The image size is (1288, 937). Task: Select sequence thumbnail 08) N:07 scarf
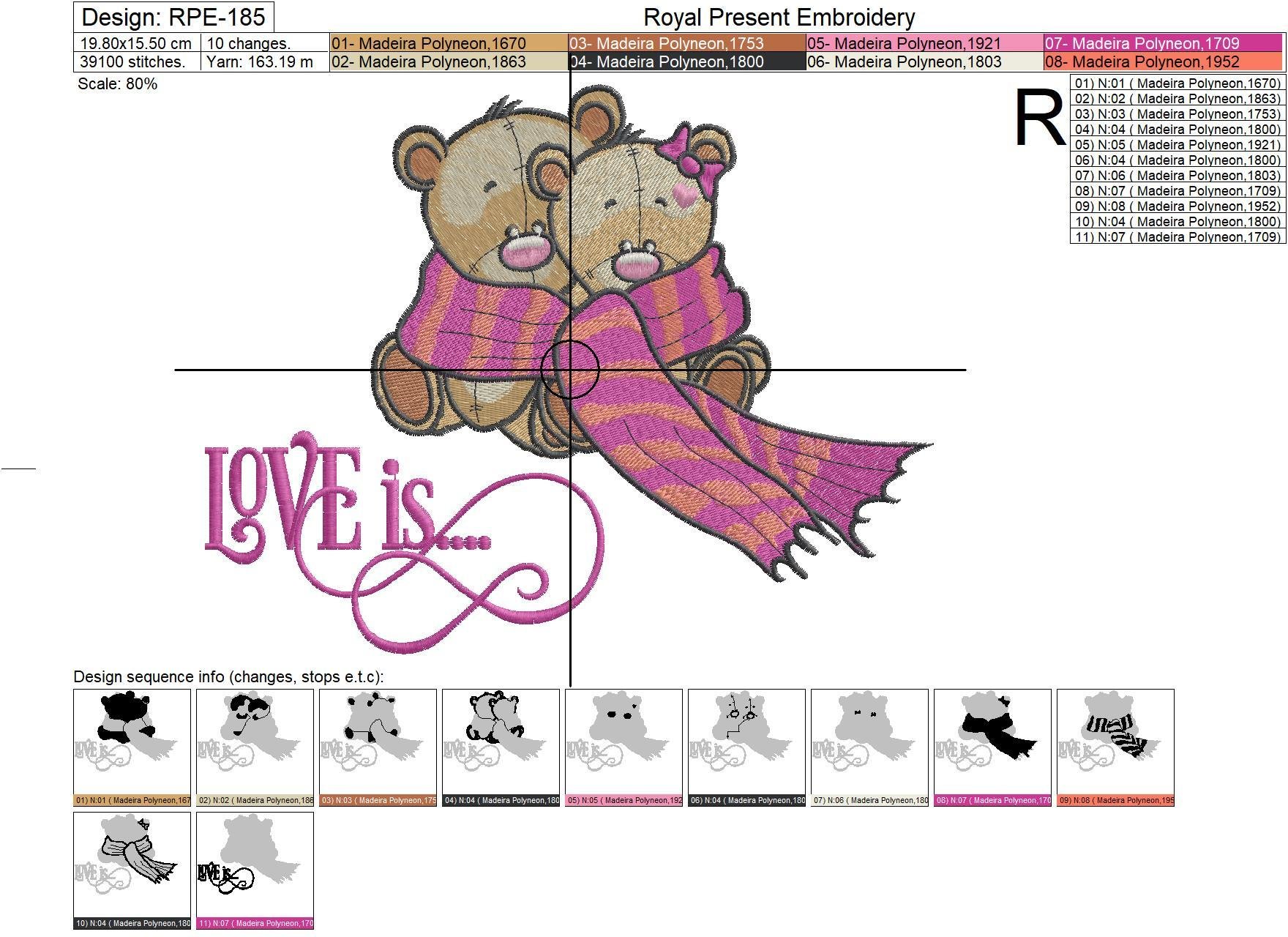pyautogui.click(x=993, y=747)
